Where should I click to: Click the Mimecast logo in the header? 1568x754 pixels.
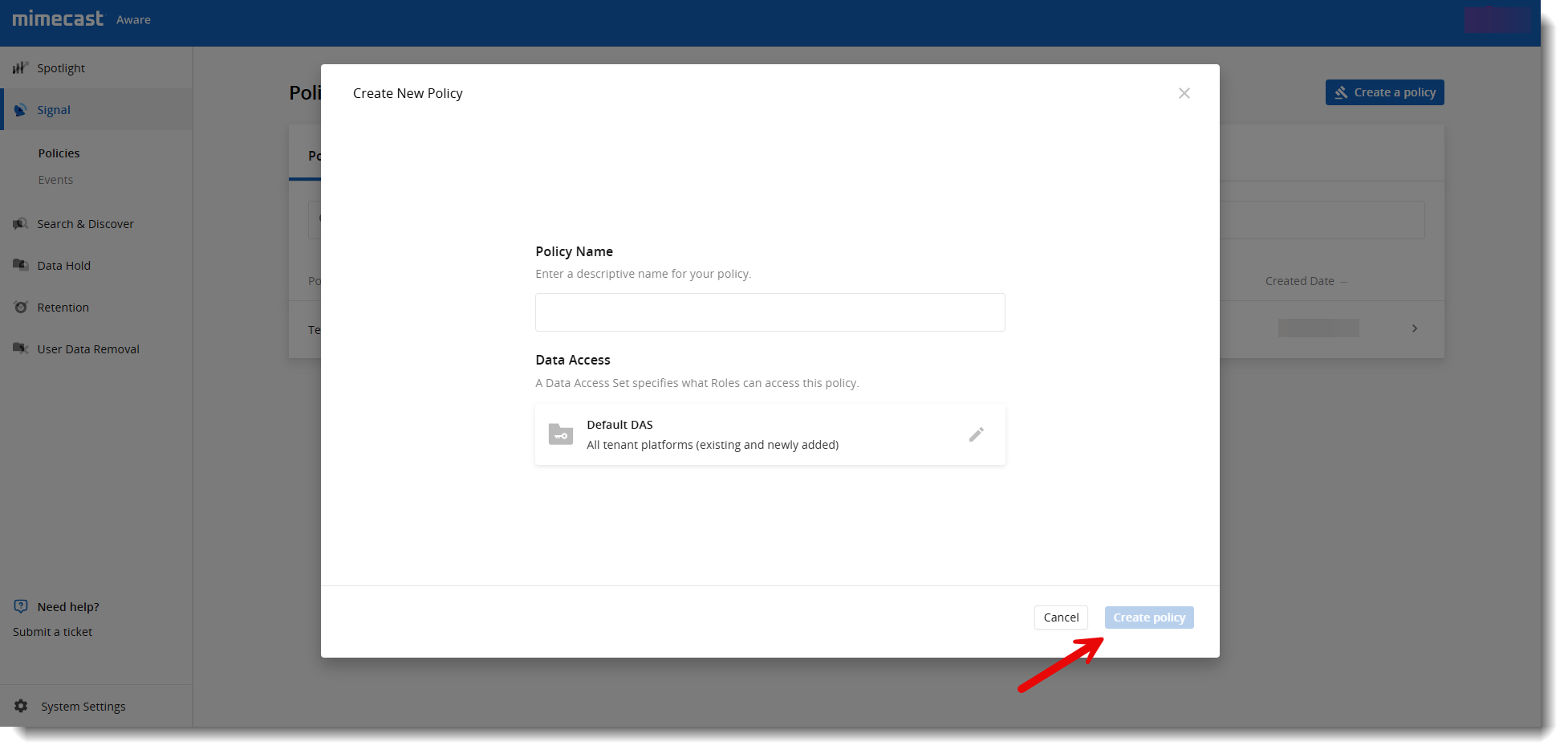[x=57, y=18]
